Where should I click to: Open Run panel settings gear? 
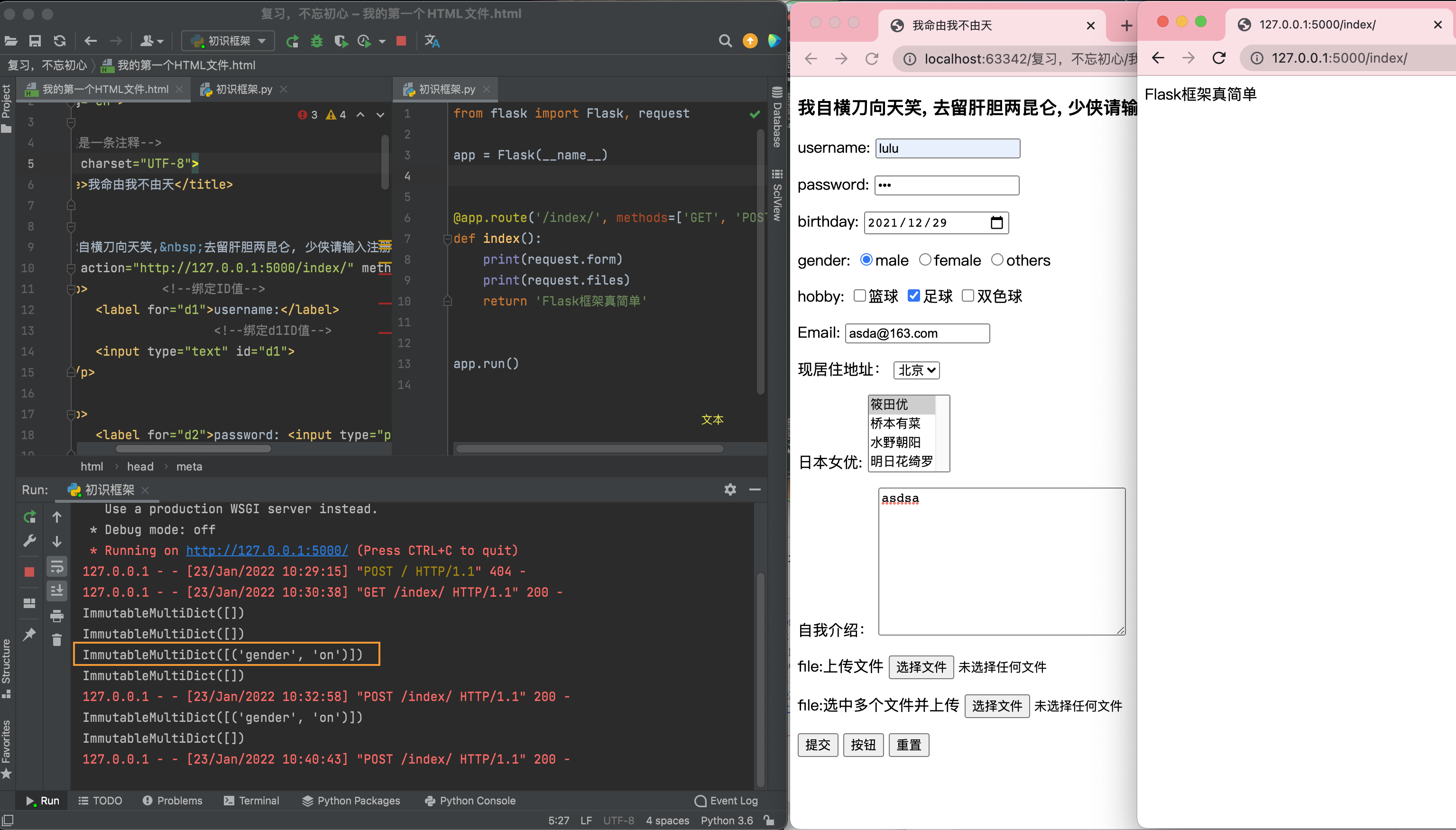[x=730, y=489]
